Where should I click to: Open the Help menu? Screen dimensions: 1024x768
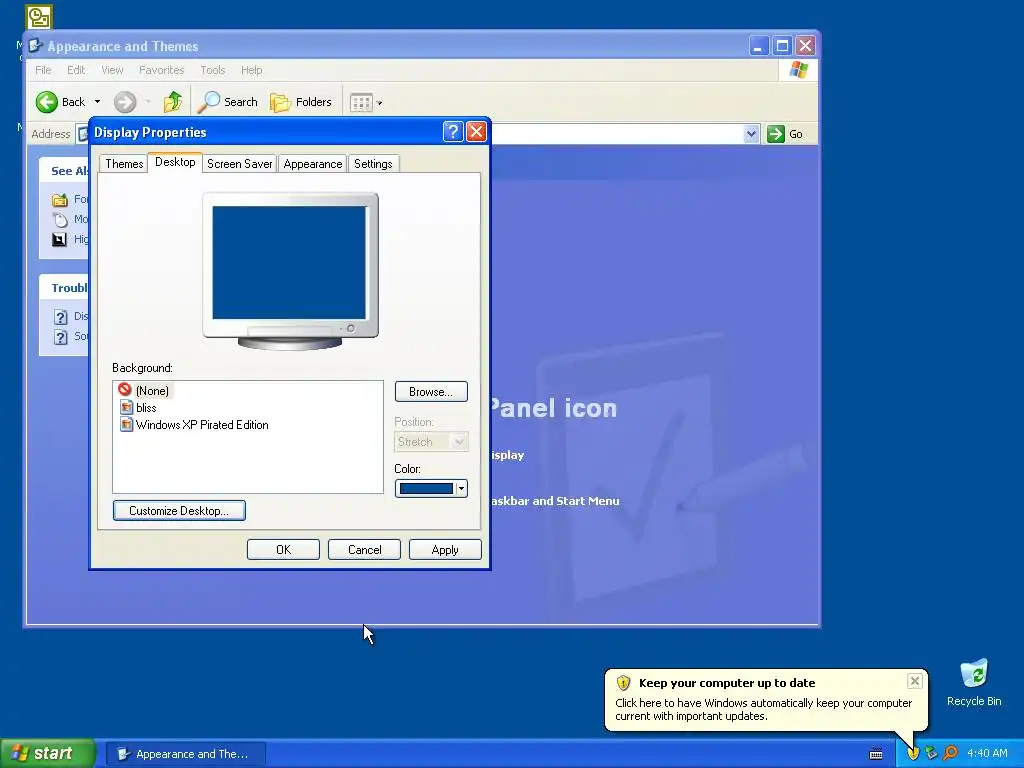[x=251, y=70]
